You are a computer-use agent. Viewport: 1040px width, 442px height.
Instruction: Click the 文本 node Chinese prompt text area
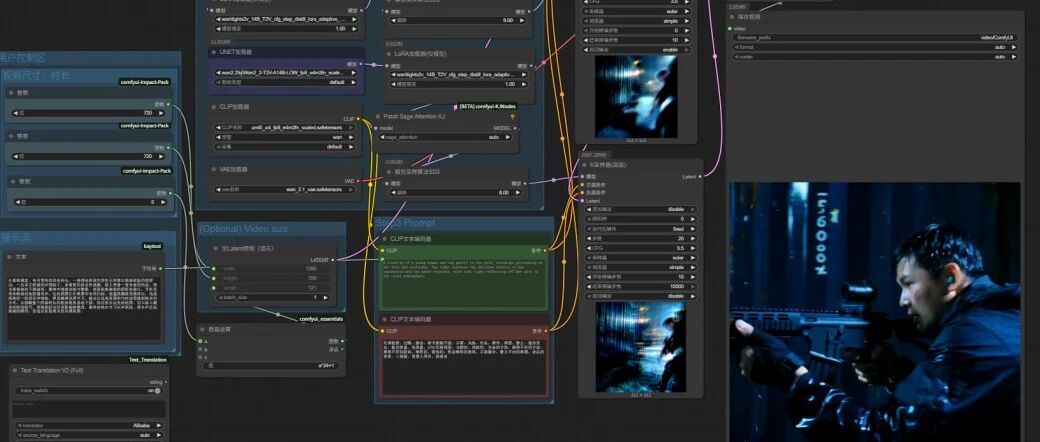tap(84, 309)
